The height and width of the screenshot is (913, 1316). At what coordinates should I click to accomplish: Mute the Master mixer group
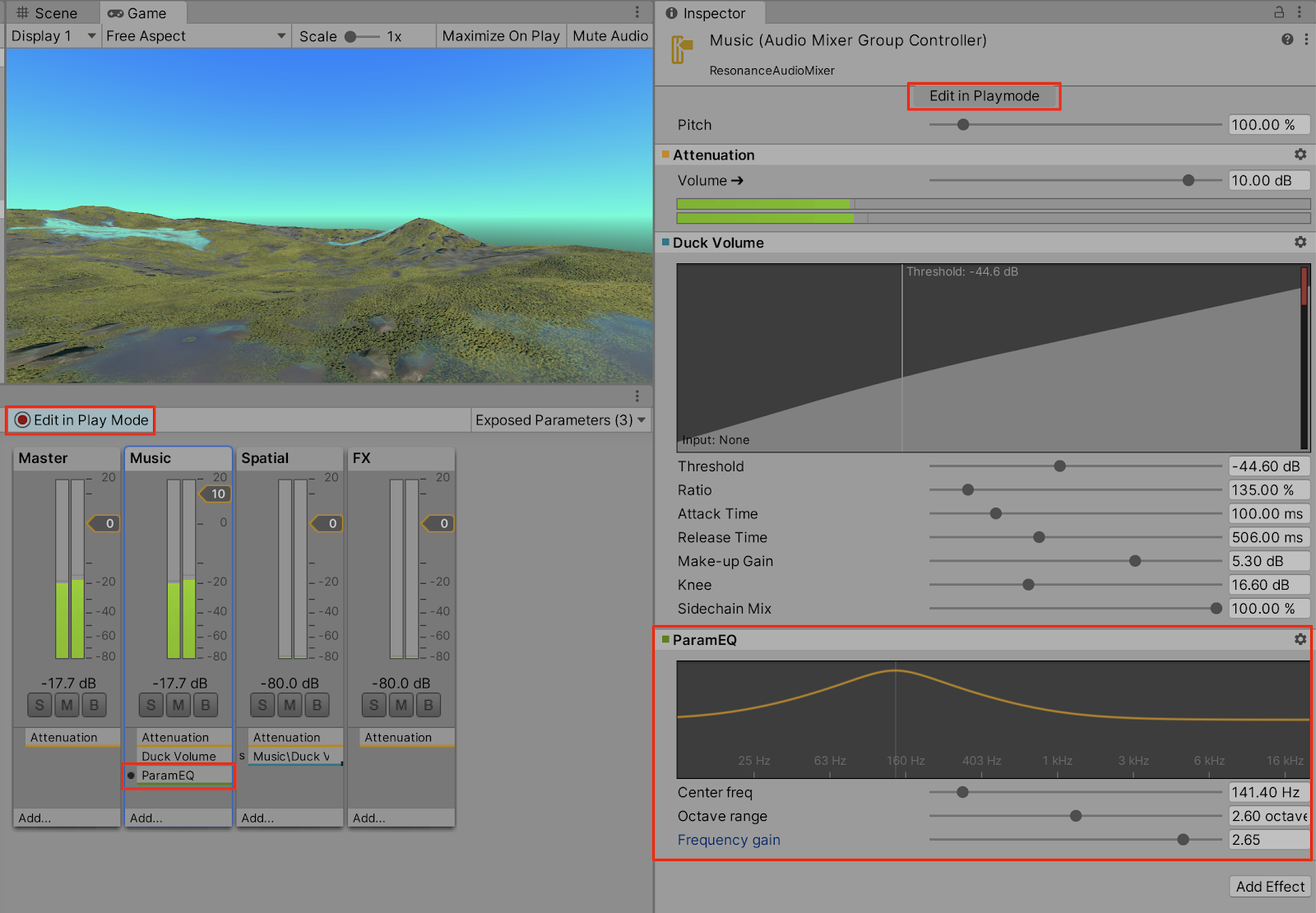67,705
